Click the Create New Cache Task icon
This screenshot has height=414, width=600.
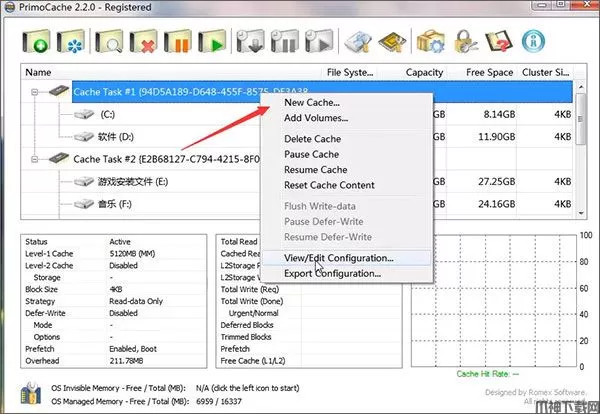[x=36, y=41]
